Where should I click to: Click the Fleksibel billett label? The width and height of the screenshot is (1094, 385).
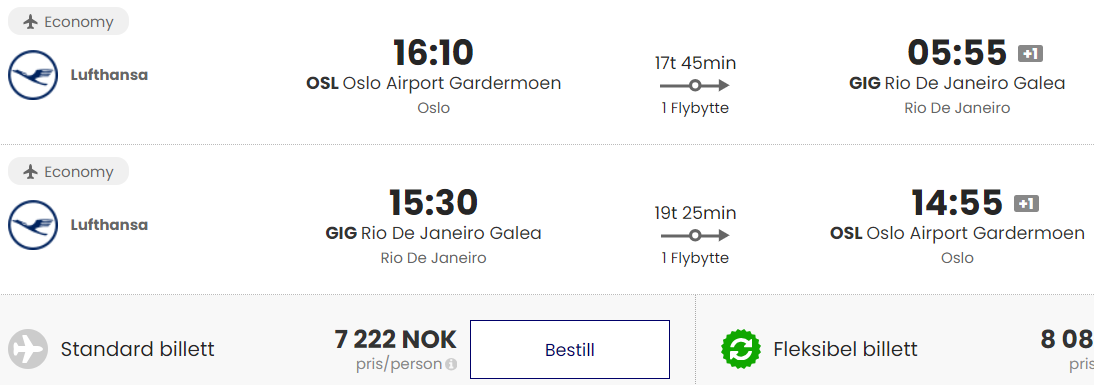point(845,349)
